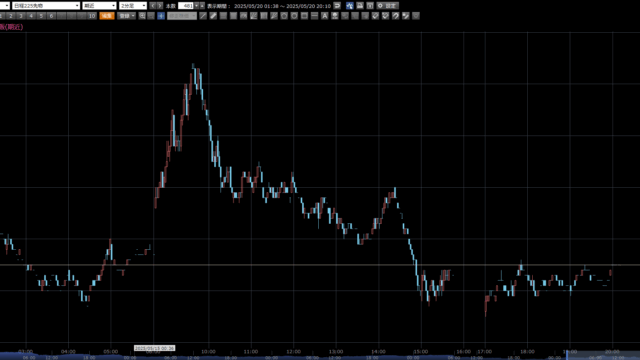Click the print icon in the top toolbar
This screenshot has width=640, height=360.
[360, 6]
